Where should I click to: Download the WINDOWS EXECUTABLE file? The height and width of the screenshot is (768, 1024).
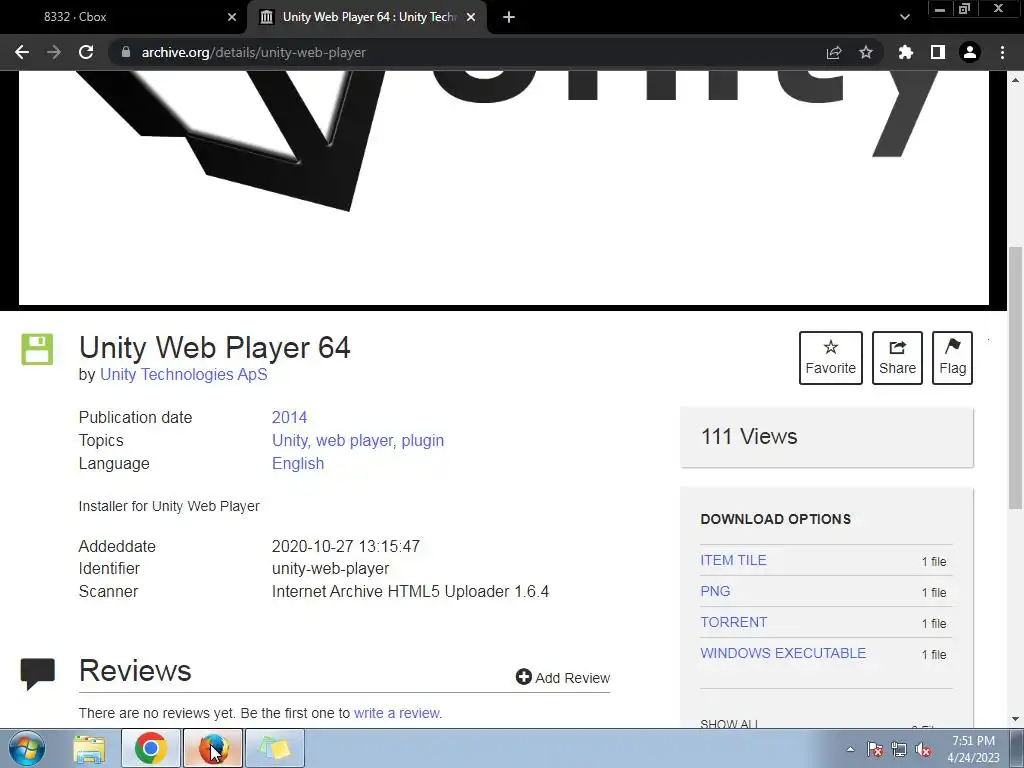click(x=783, y=653)
